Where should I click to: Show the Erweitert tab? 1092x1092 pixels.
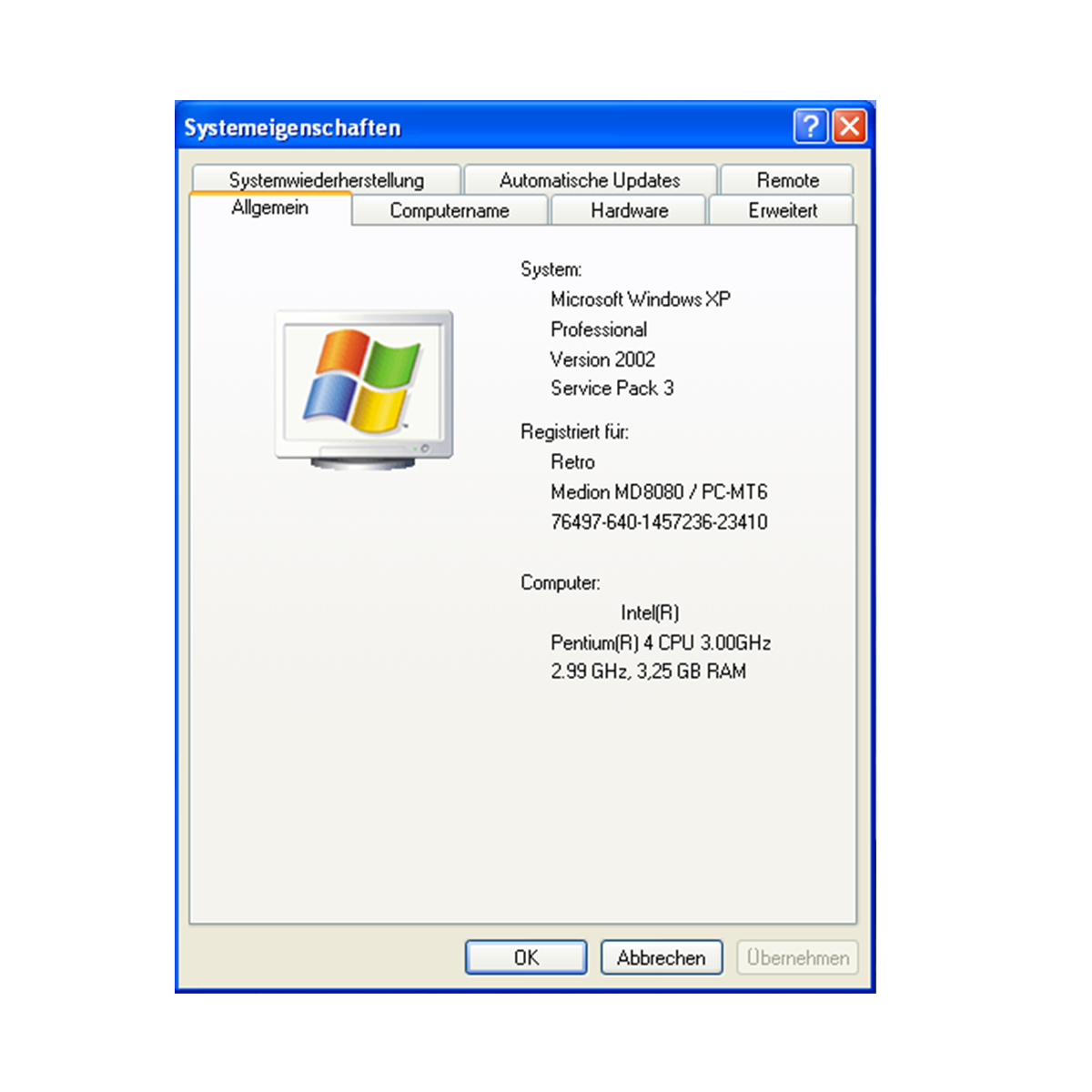[x=782, y=210]
